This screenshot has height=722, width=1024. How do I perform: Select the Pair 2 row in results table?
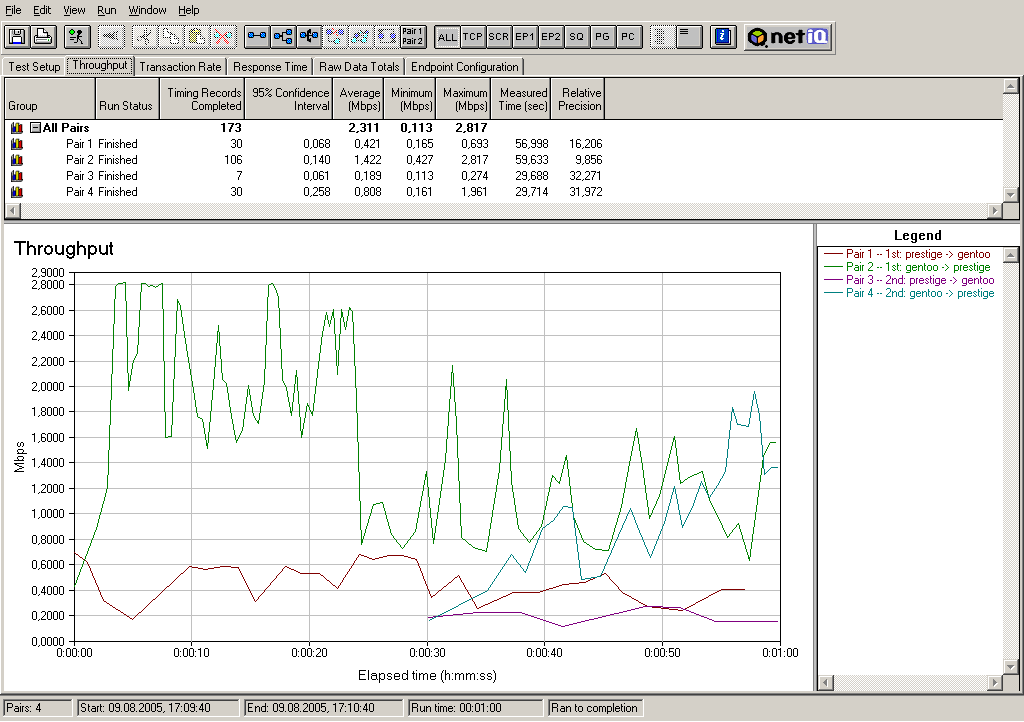pos(80,160)
